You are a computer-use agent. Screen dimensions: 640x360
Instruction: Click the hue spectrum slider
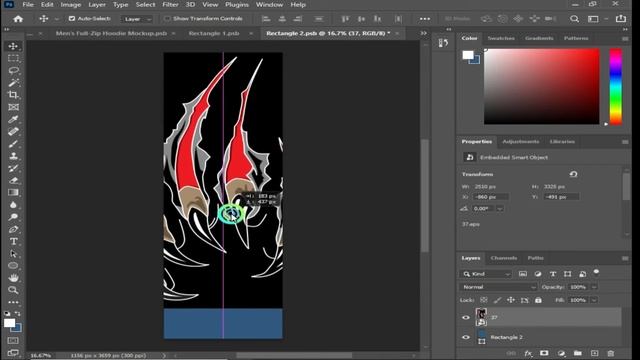coord(616,86)
